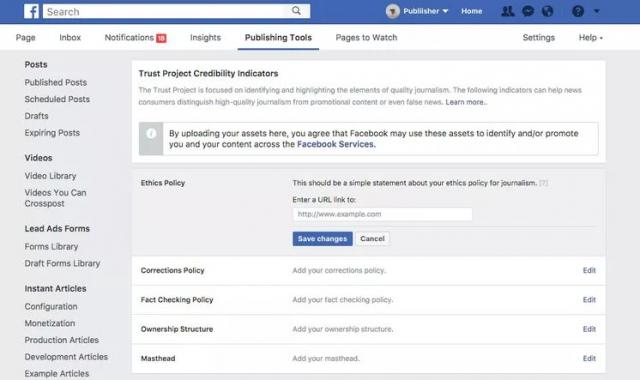Edit the Corrections Policy
This screenshot has height=380, width=640.
click(589, 270)
